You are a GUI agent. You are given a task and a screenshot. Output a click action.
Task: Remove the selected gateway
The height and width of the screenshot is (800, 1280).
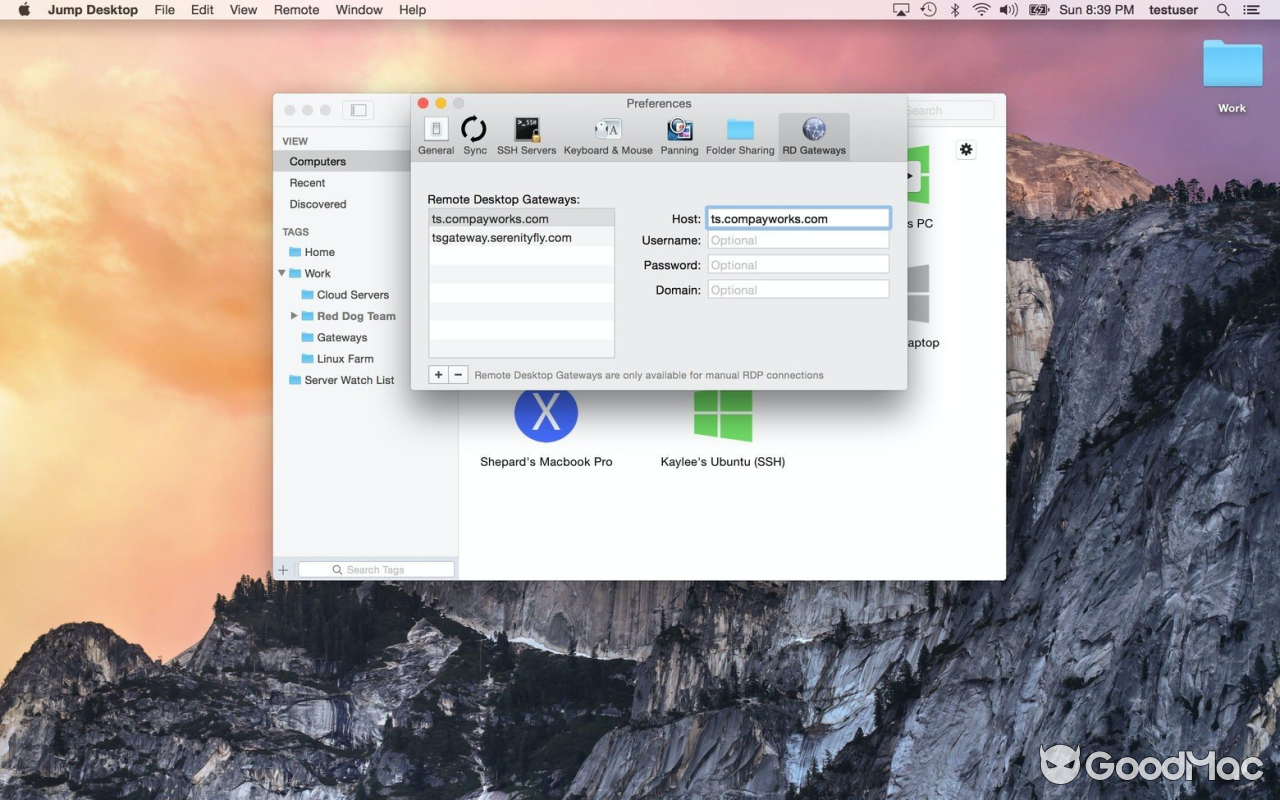[458, 374]
